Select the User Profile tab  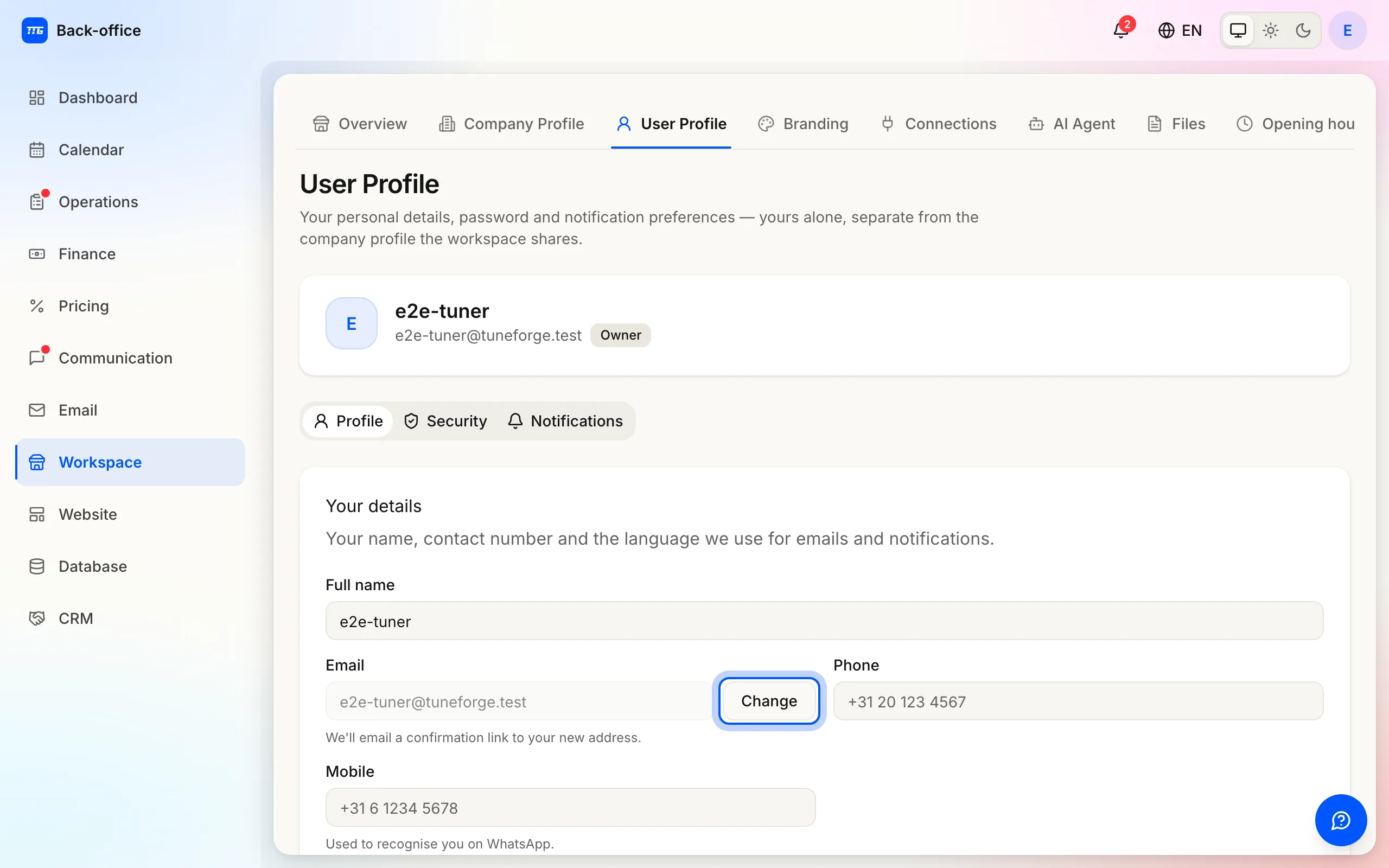pos(671,124)
